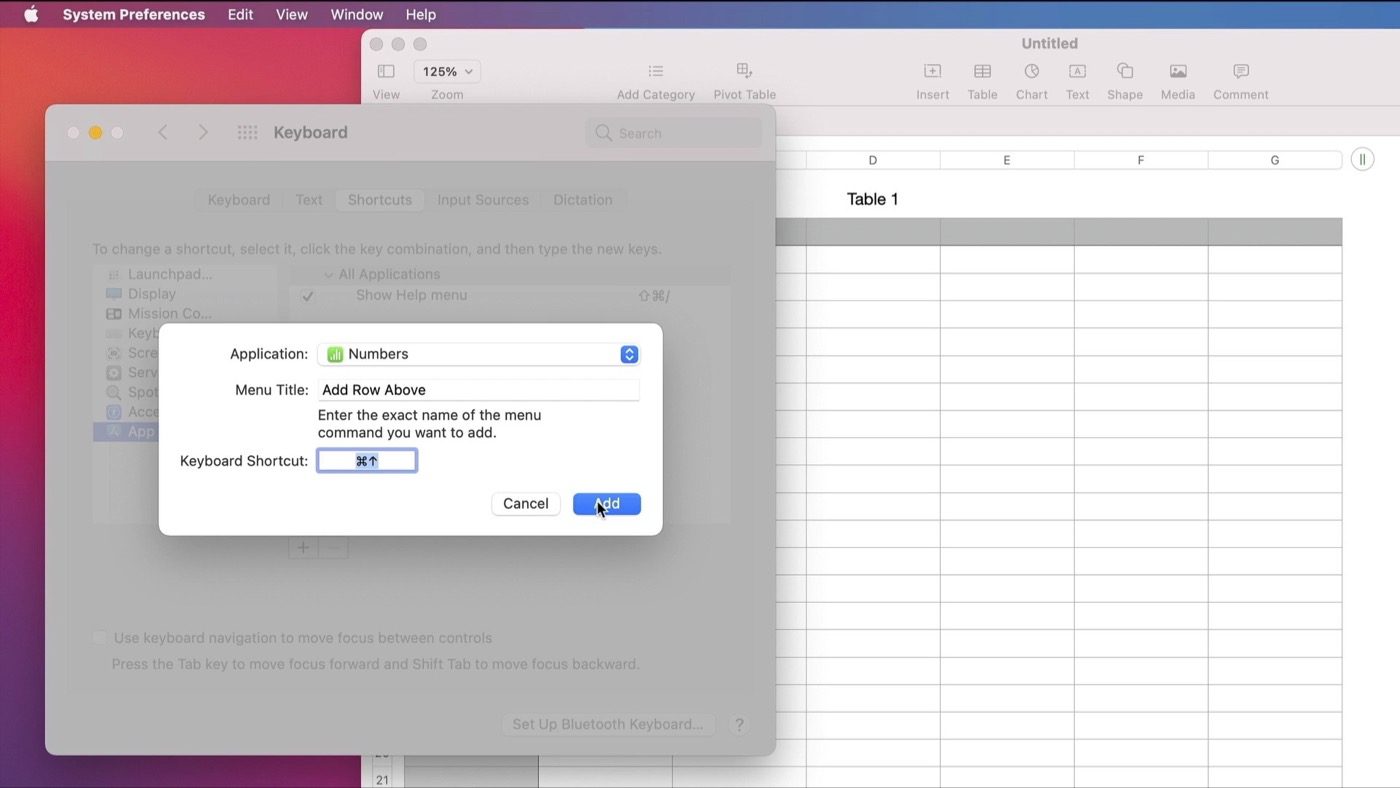
Task: Toggle the Show Help menu checkbox
Action: click(x=308, y=296)
